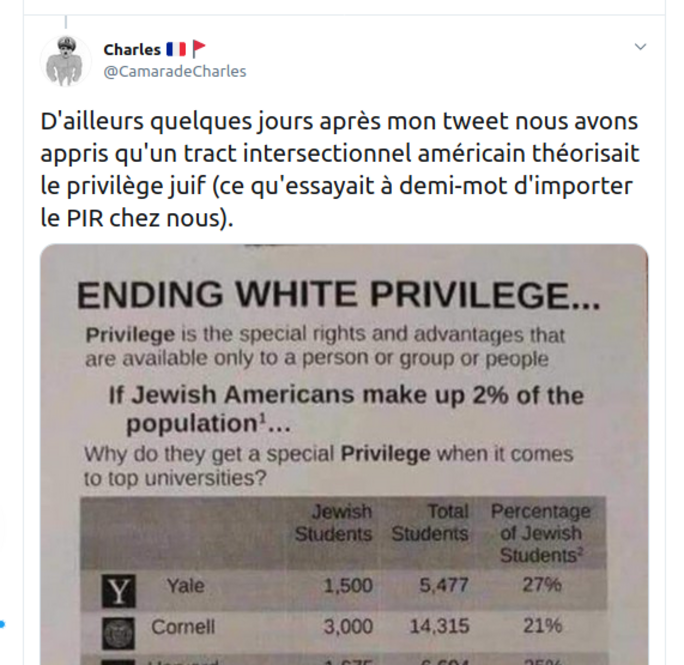Viewport: 684px width, 665px height.
Task: Click the thread connector line above avatar
Action: click(x=66, y=22)
